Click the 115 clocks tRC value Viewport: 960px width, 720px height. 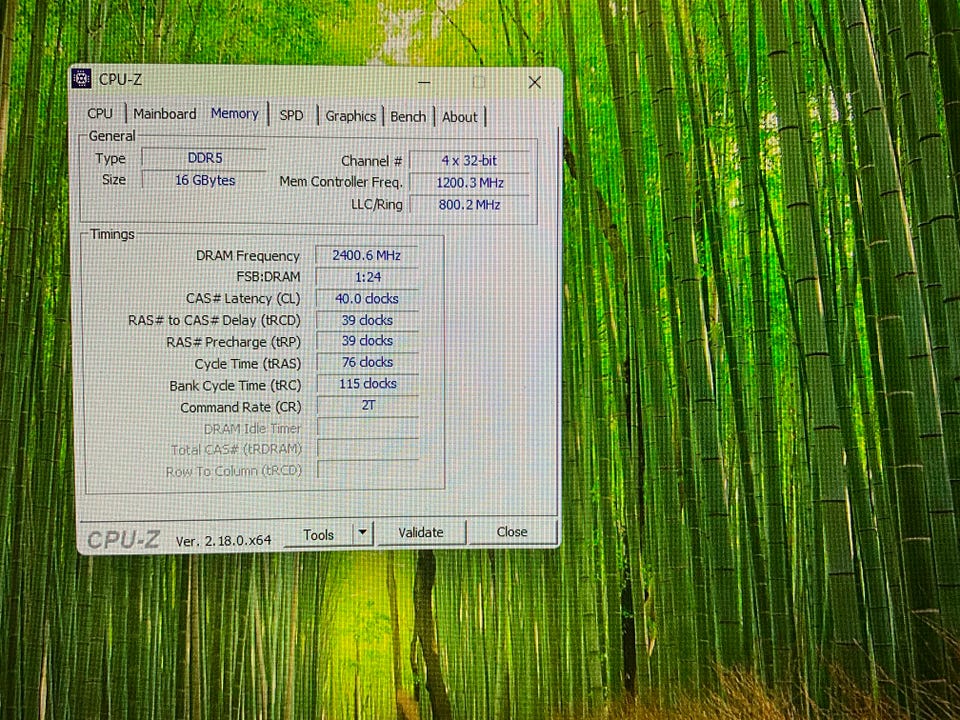(x=367, y=383)
